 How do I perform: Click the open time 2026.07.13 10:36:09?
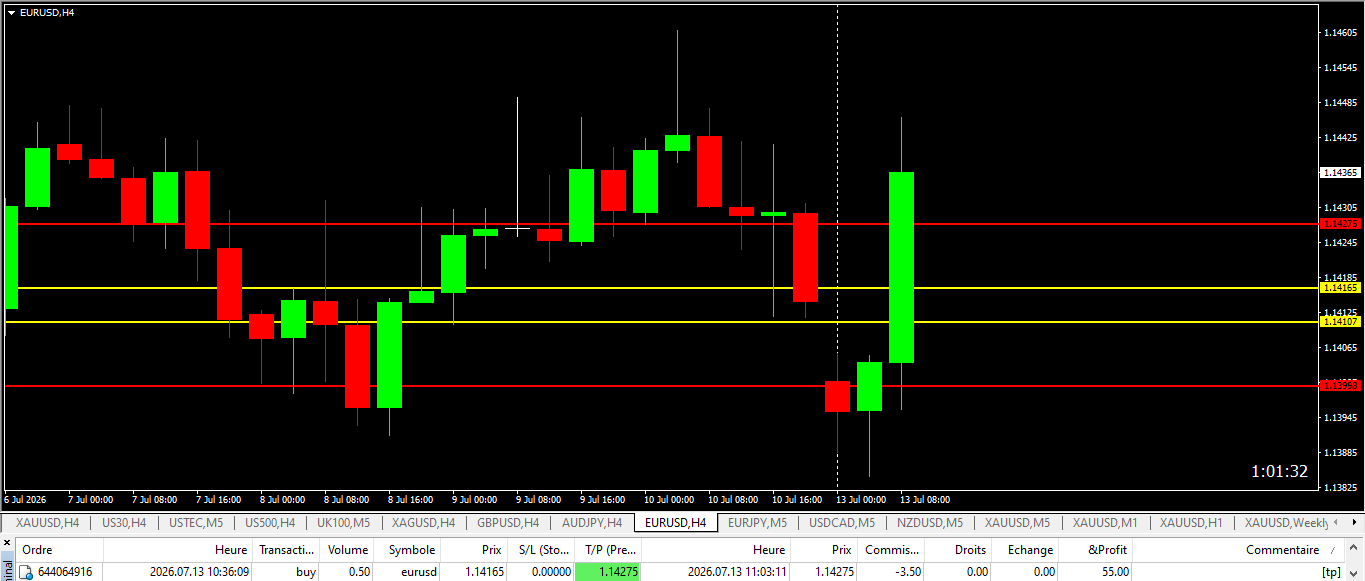[200, 572]
